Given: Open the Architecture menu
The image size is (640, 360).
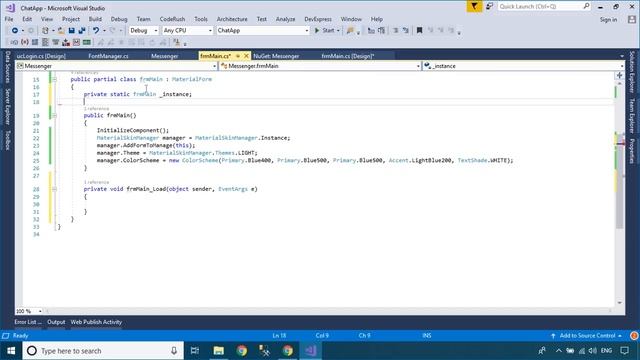Looking at the screenshot, I should click(232, 19).
